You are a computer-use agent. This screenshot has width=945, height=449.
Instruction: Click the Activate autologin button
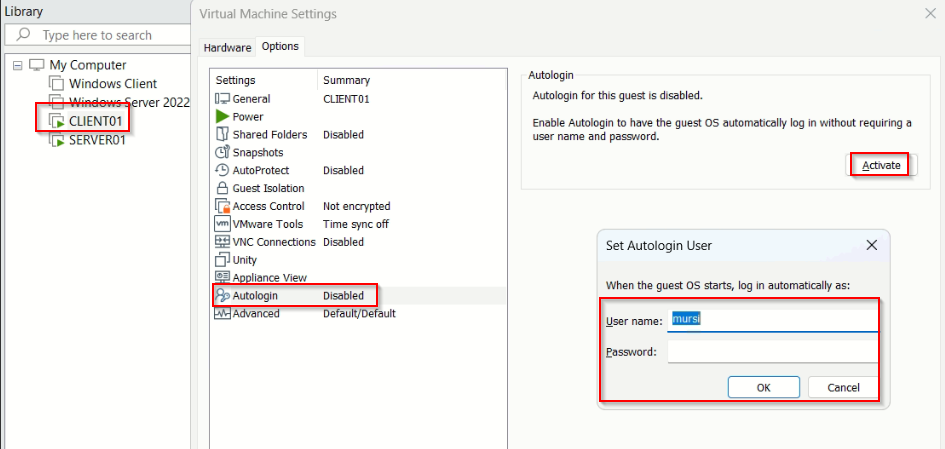tap(881, 165)
